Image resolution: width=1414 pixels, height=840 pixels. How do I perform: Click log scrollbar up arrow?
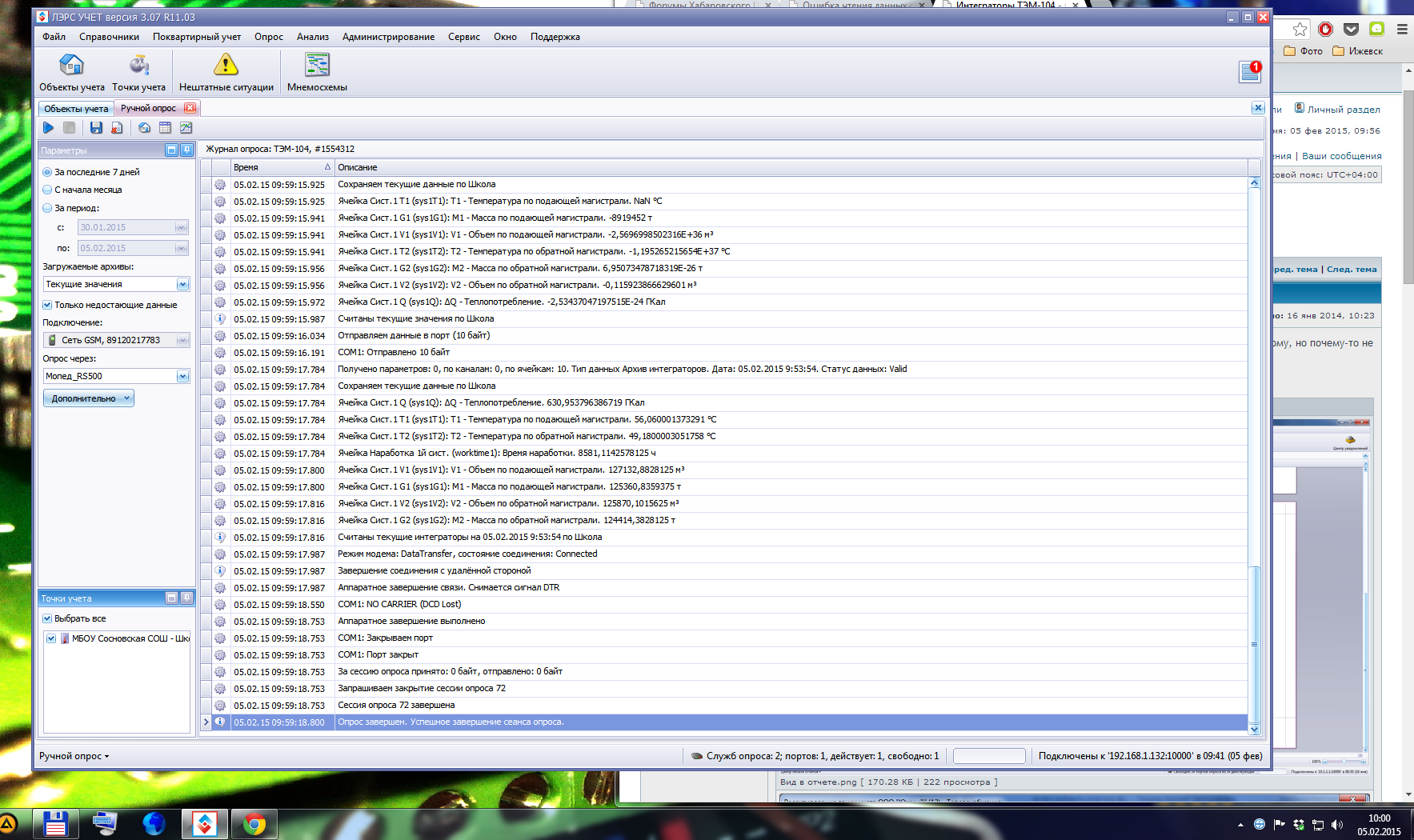[1254, 182]
